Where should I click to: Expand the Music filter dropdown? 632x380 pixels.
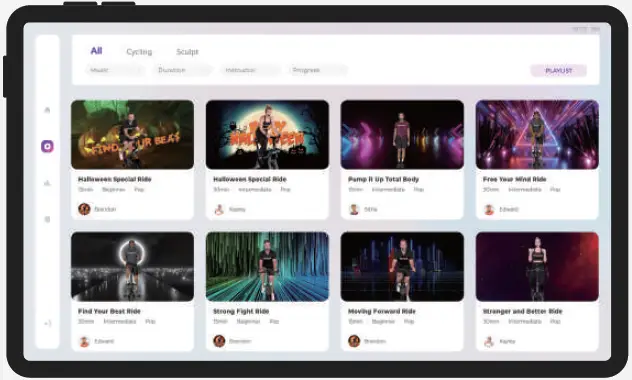[x=115, y=70]
